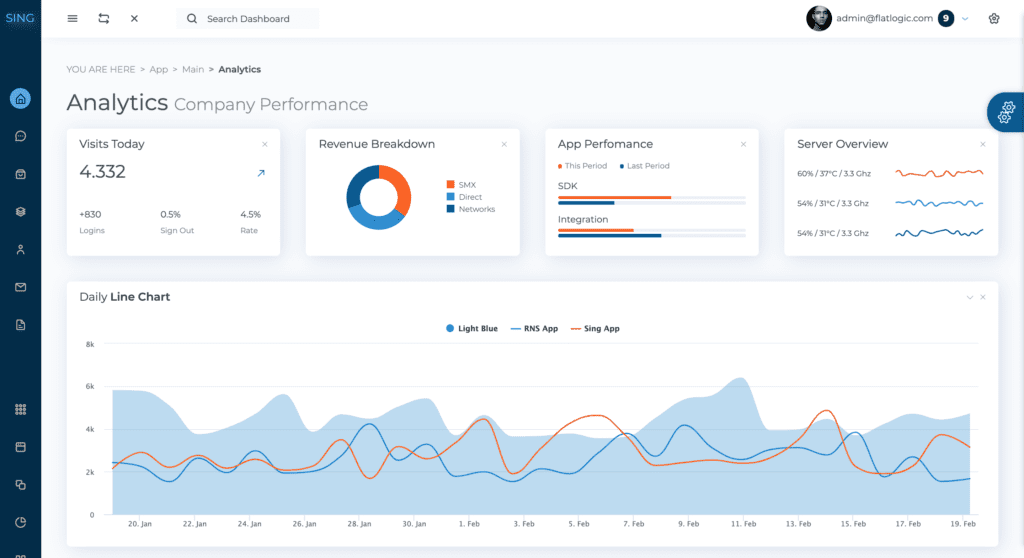Click the X icon next to refresh
Viewport: 1024px width, 558px height.
coord(134,18)
